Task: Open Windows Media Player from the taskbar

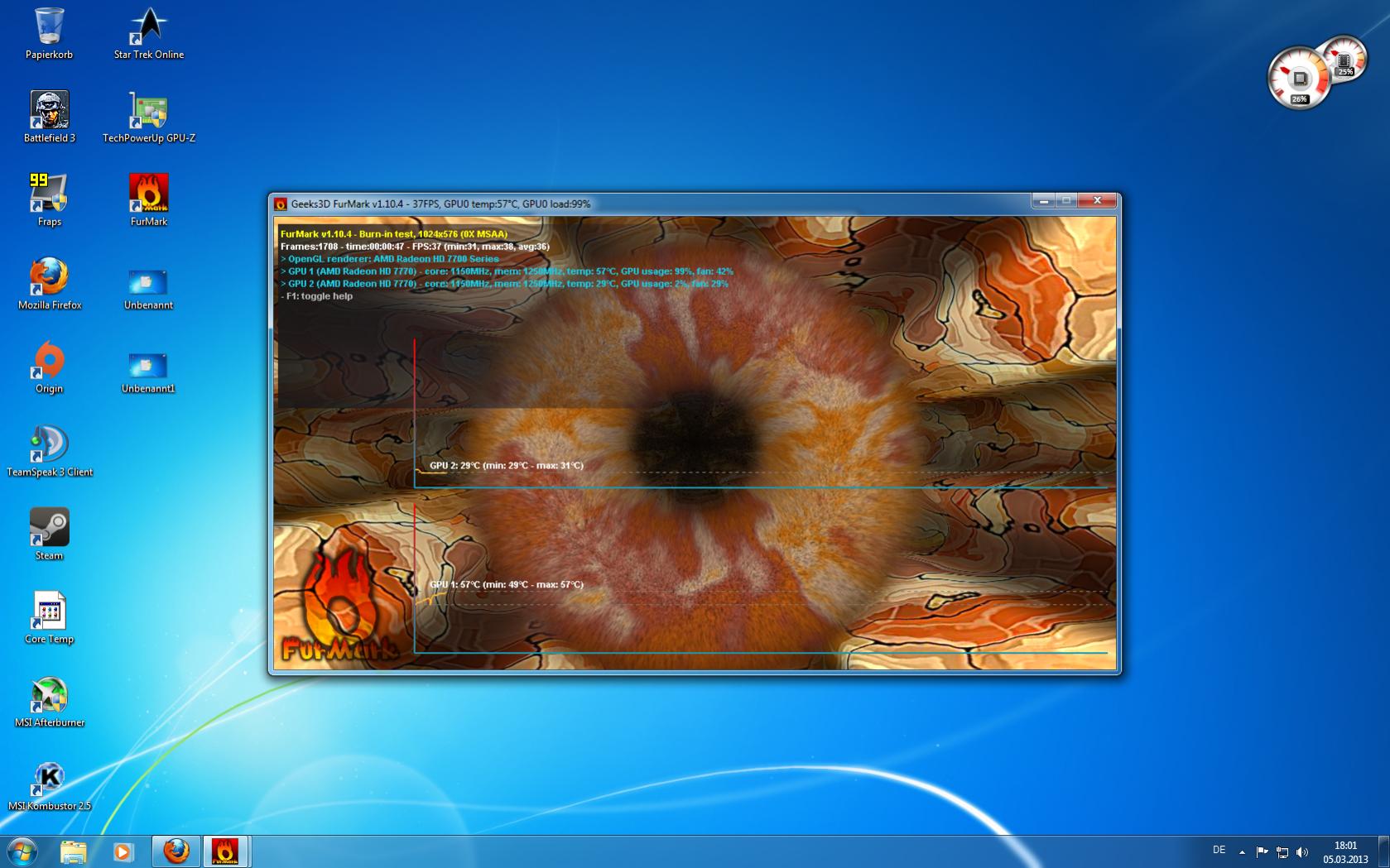Action: point(123,851)
